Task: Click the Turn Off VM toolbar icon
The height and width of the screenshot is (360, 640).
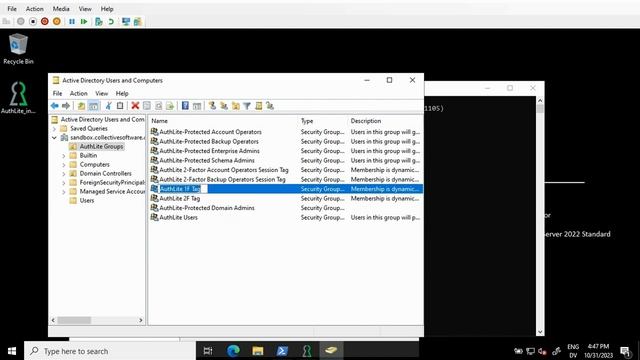Action: (x=33, y=22)
